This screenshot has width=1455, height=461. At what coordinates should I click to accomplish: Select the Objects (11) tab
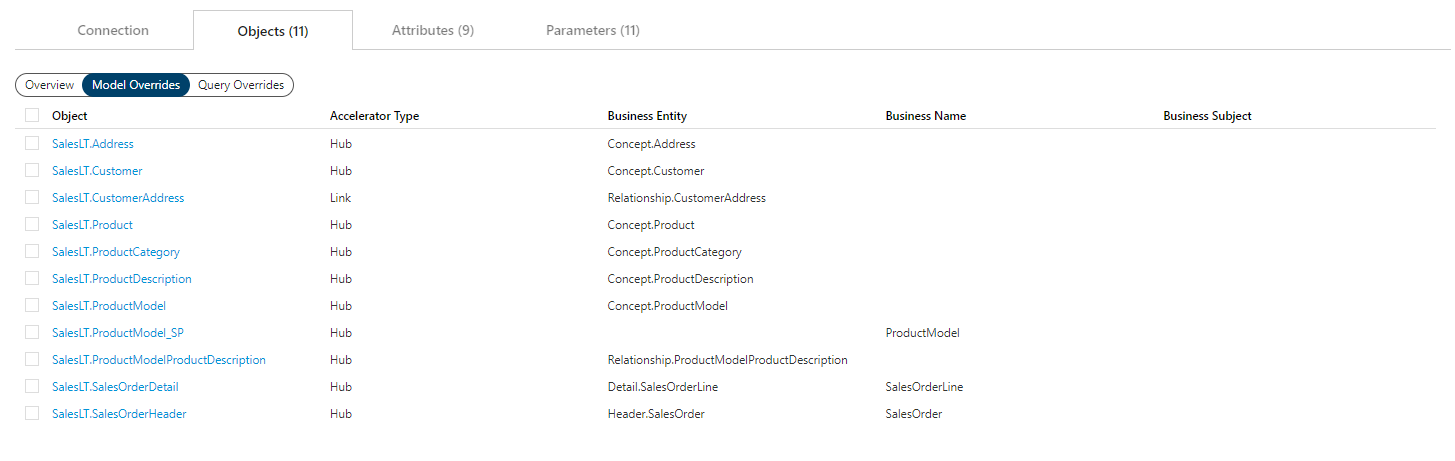273,31
